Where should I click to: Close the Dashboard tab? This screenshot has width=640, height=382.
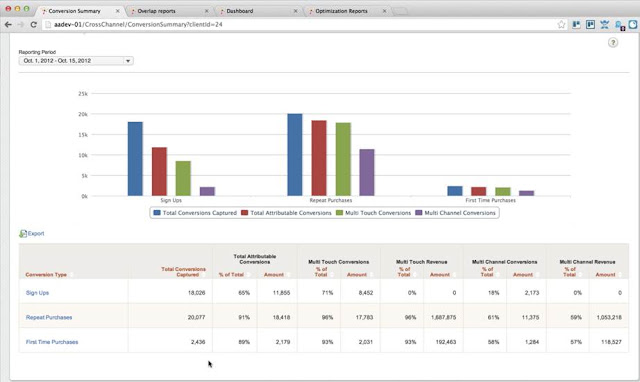(x=295, y=11)
